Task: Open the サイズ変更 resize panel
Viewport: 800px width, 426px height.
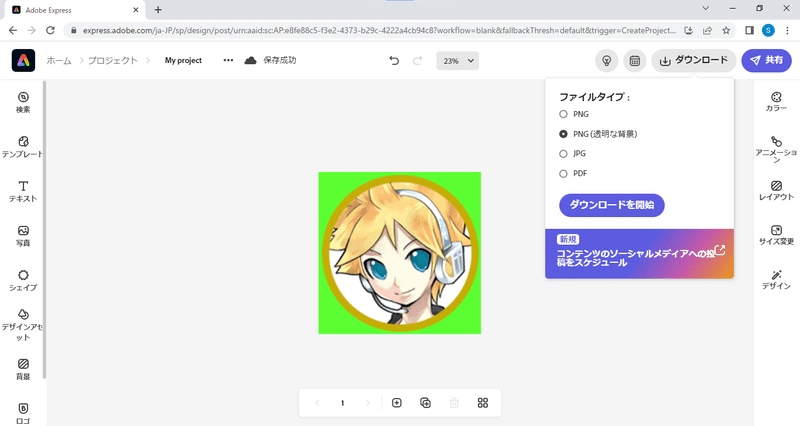Action: coord(776,235)
